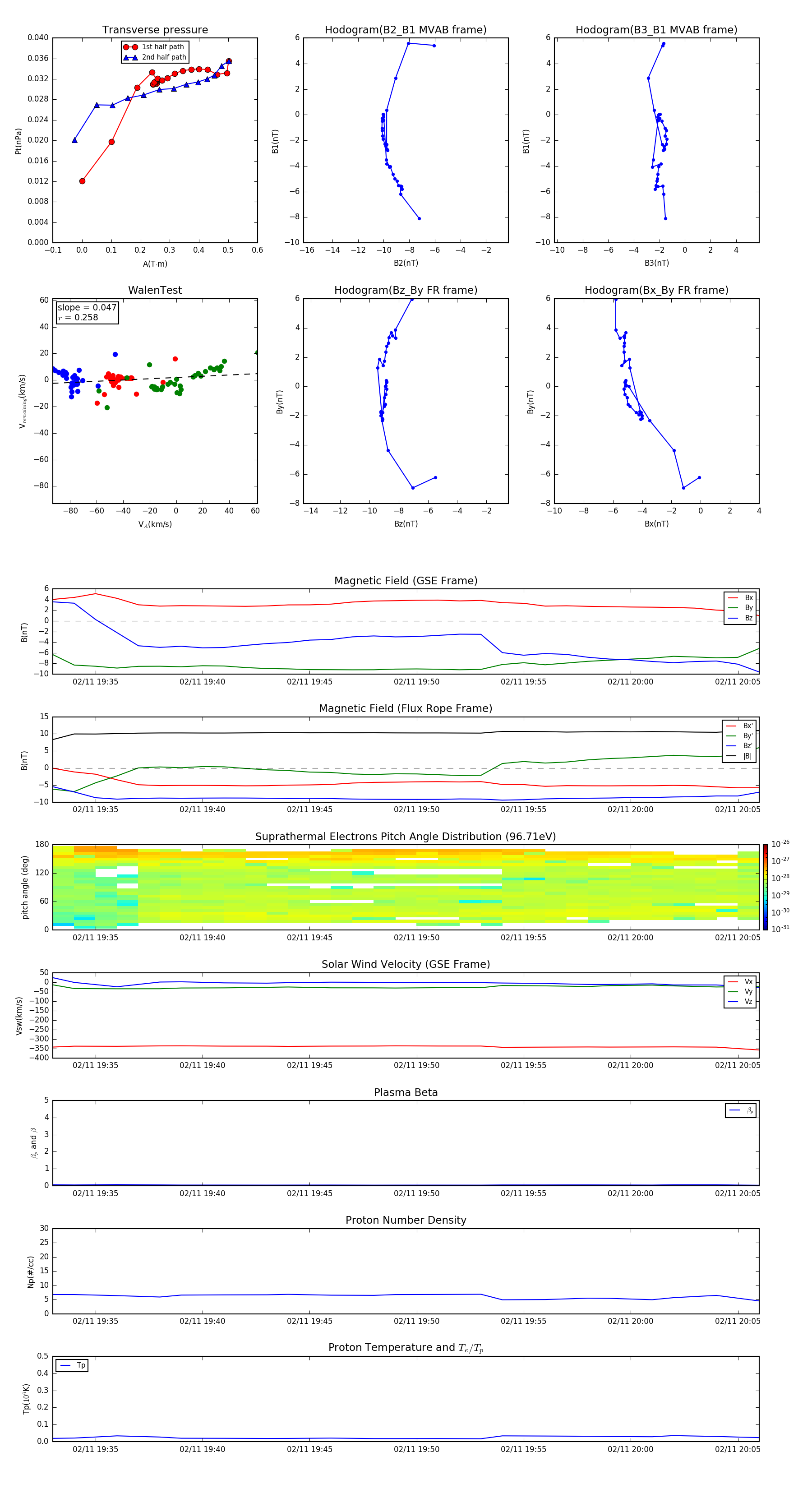
Task: Click the 'V_A(km/s)' axis label
Action: (155, 524)
